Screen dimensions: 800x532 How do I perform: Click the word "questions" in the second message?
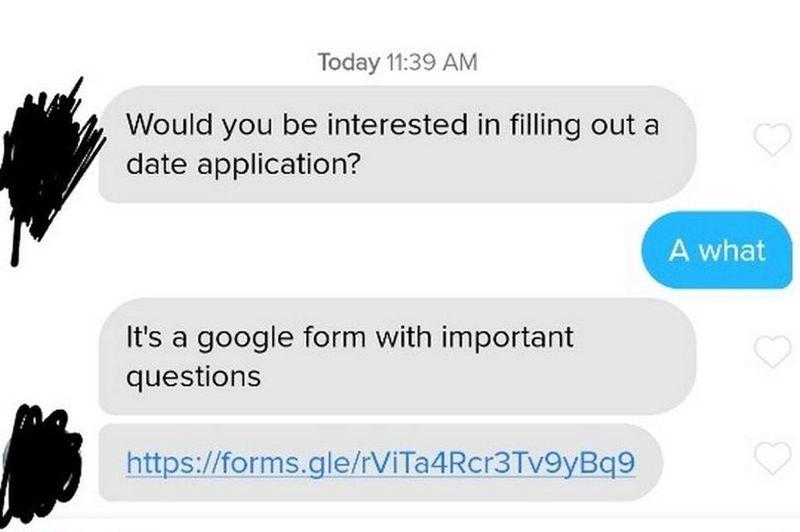click(x=193, y=376)
